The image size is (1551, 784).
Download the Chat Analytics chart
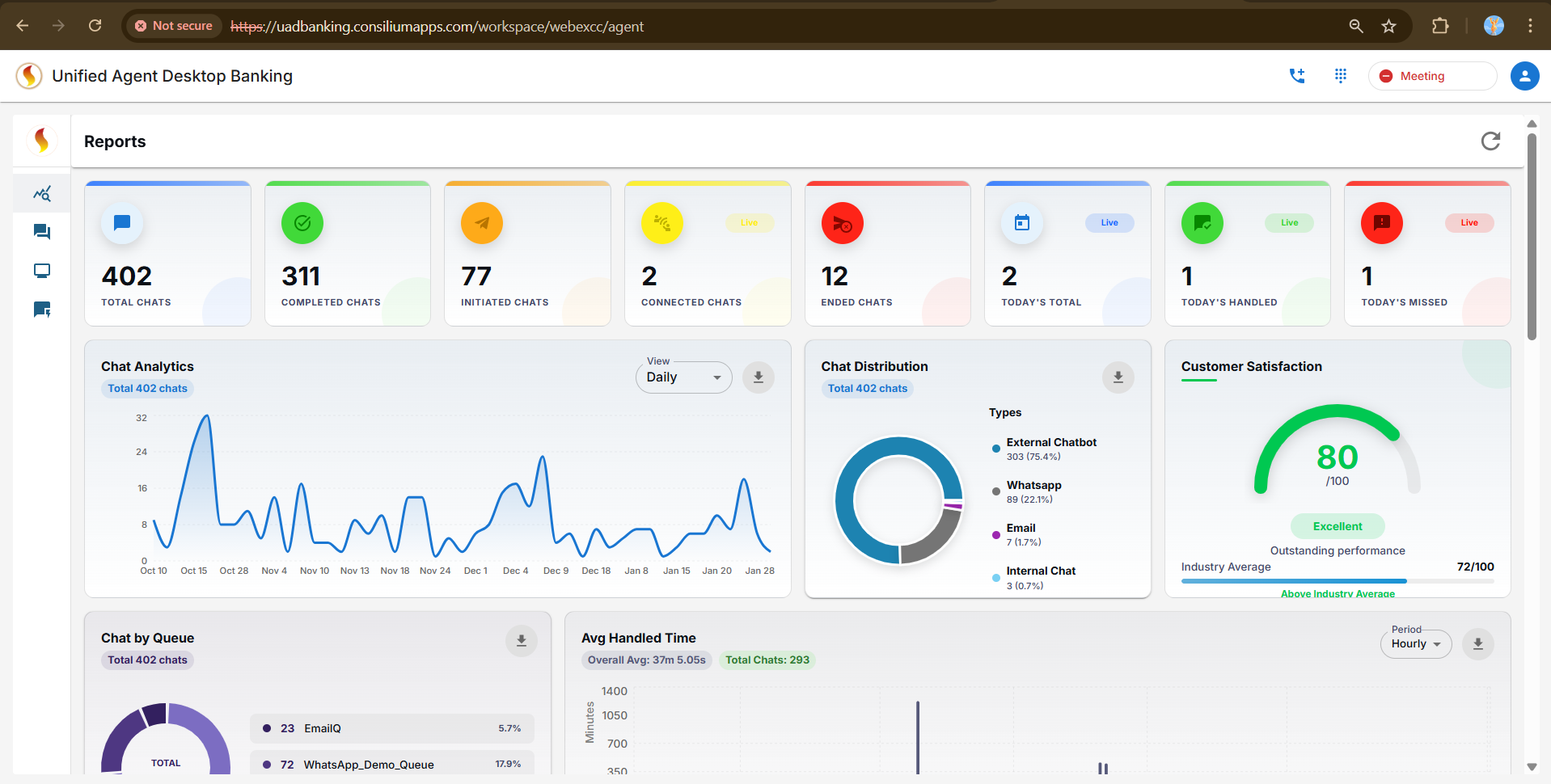click(x=758, y=377)
